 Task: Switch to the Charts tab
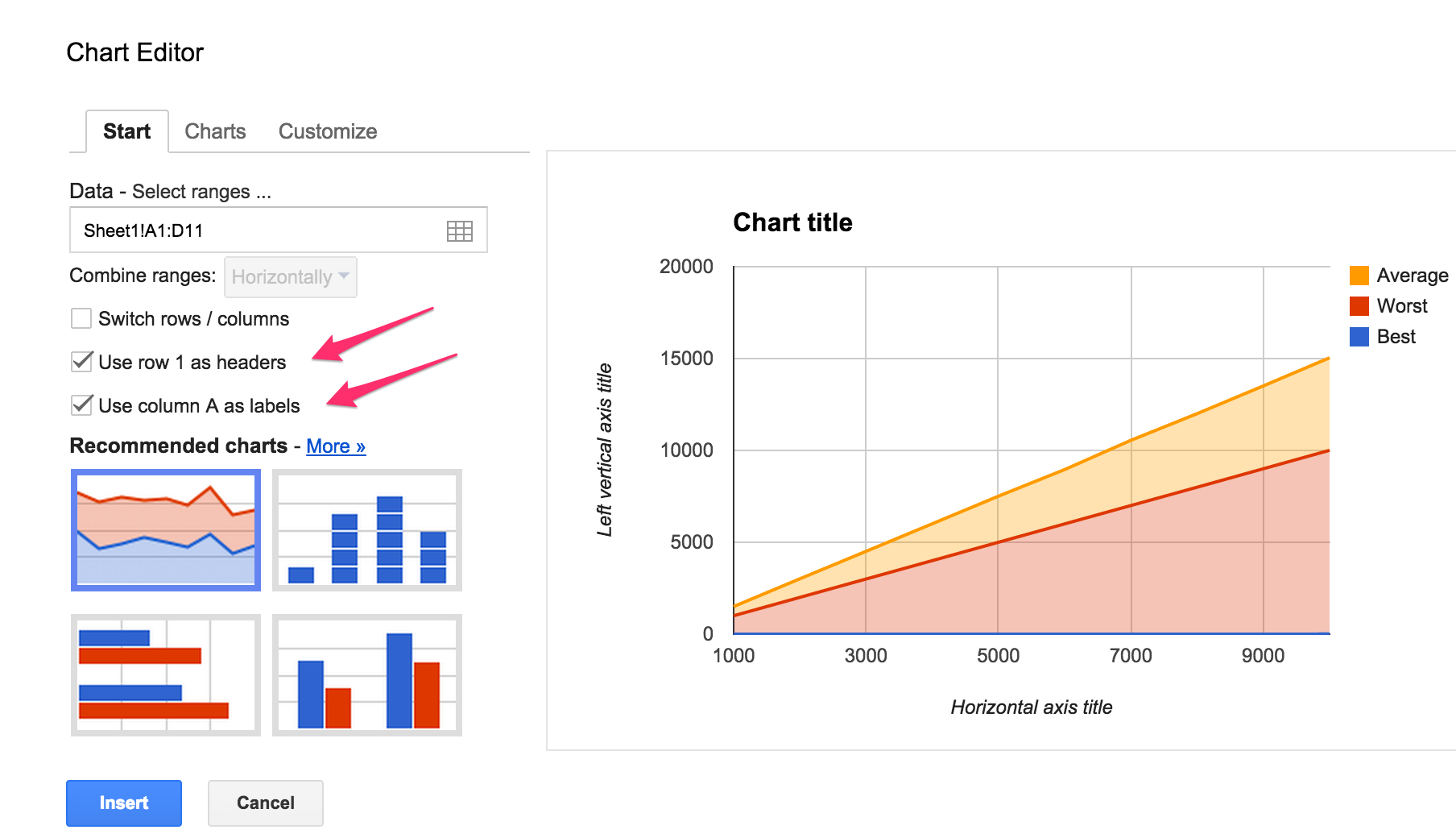(215, 131)
